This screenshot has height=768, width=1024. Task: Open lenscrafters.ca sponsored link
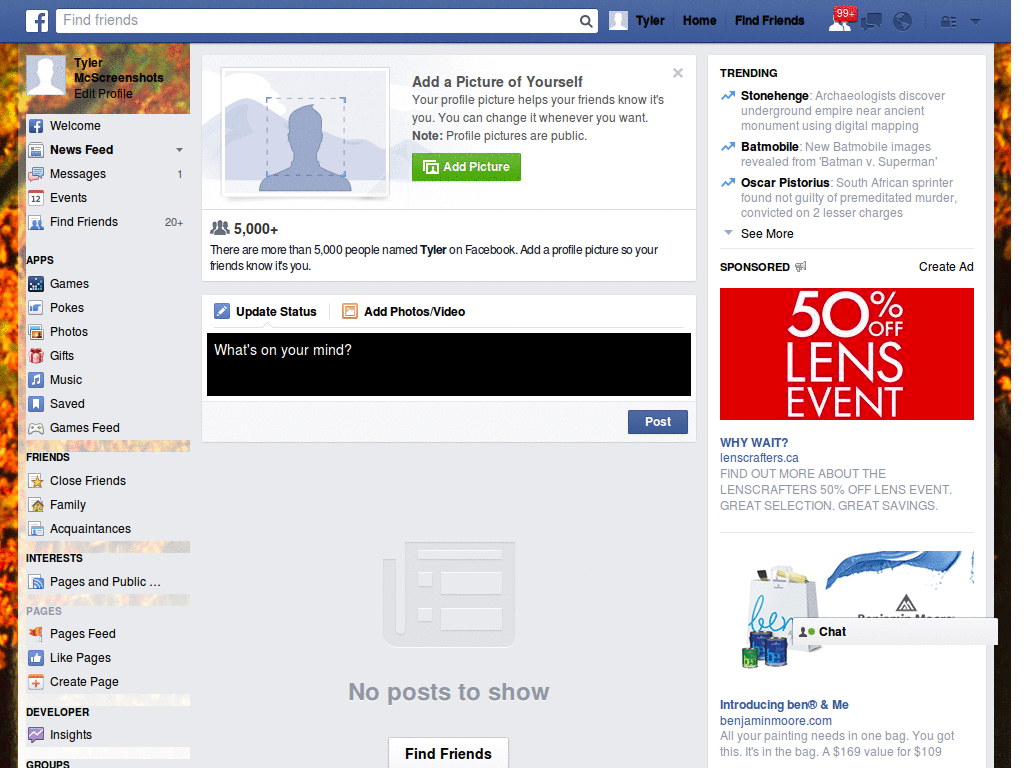pos(759,458)
